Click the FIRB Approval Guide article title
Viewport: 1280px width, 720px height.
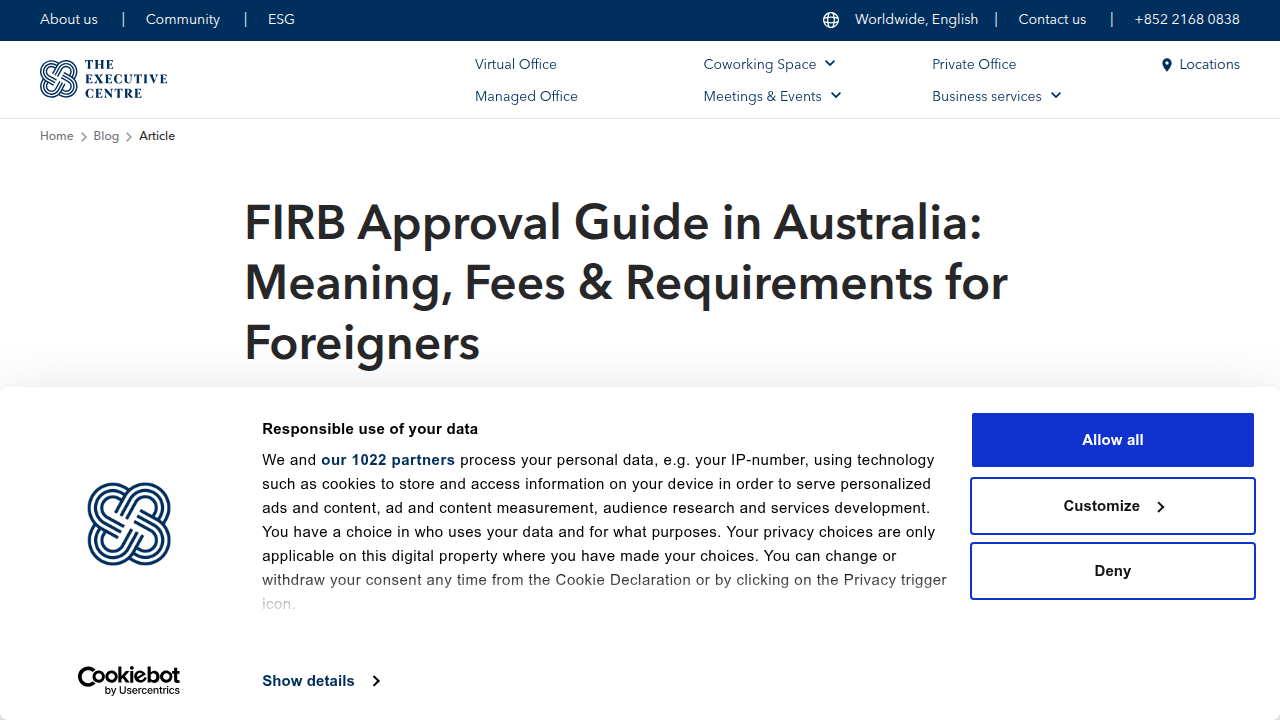tap(626, 282)
